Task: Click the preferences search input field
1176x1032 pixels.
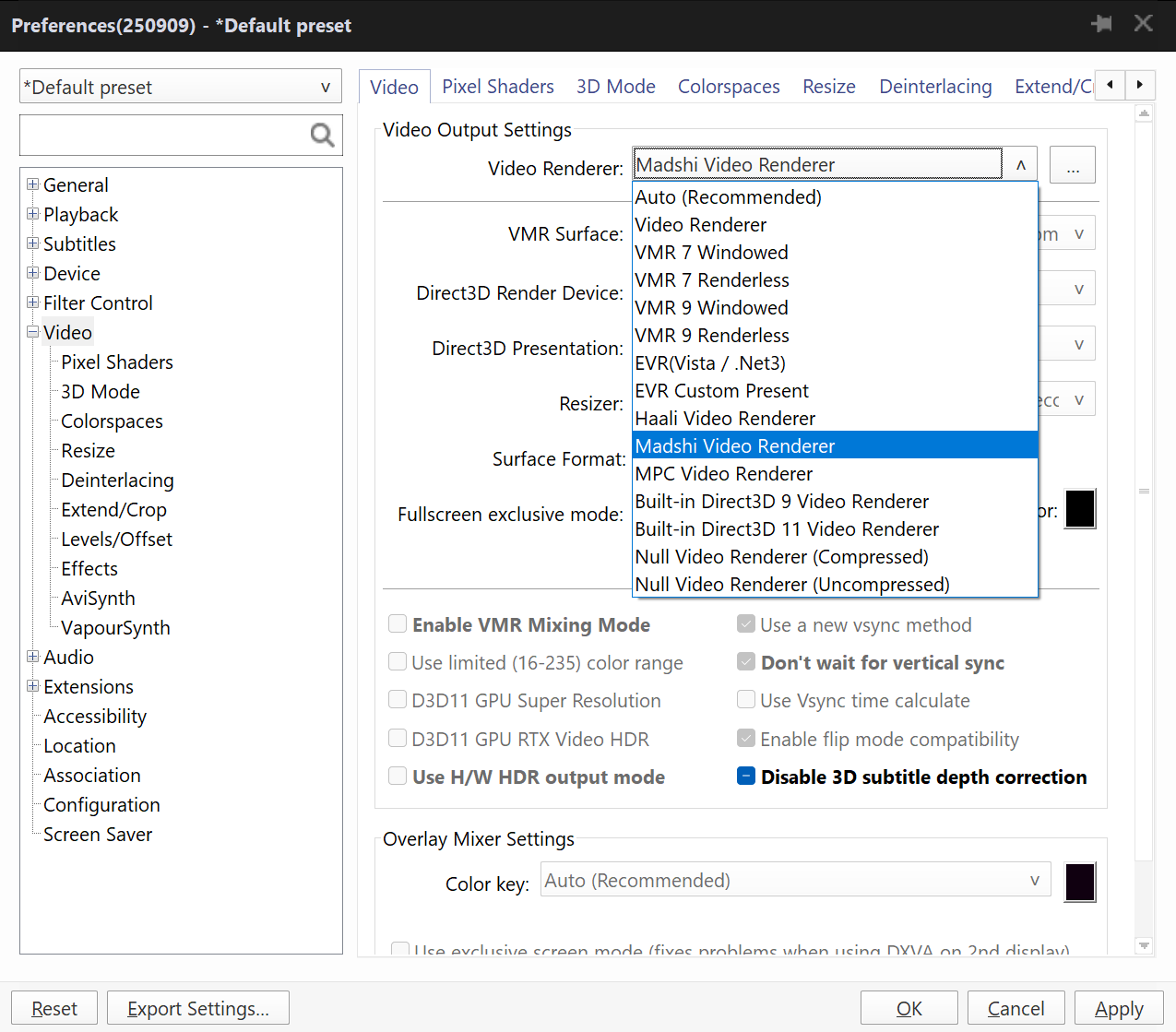Action: [164, 136]
